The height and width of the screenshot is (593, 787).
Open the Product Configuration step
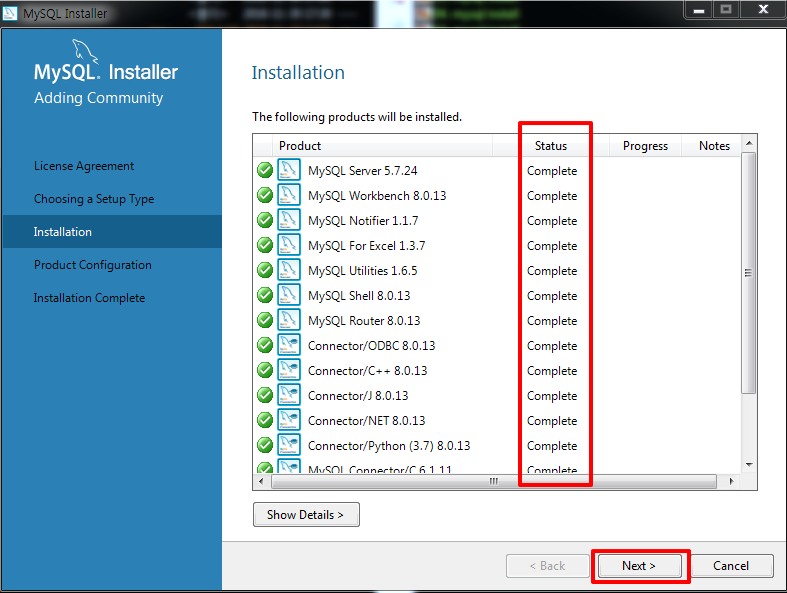[x=93, y=265]
